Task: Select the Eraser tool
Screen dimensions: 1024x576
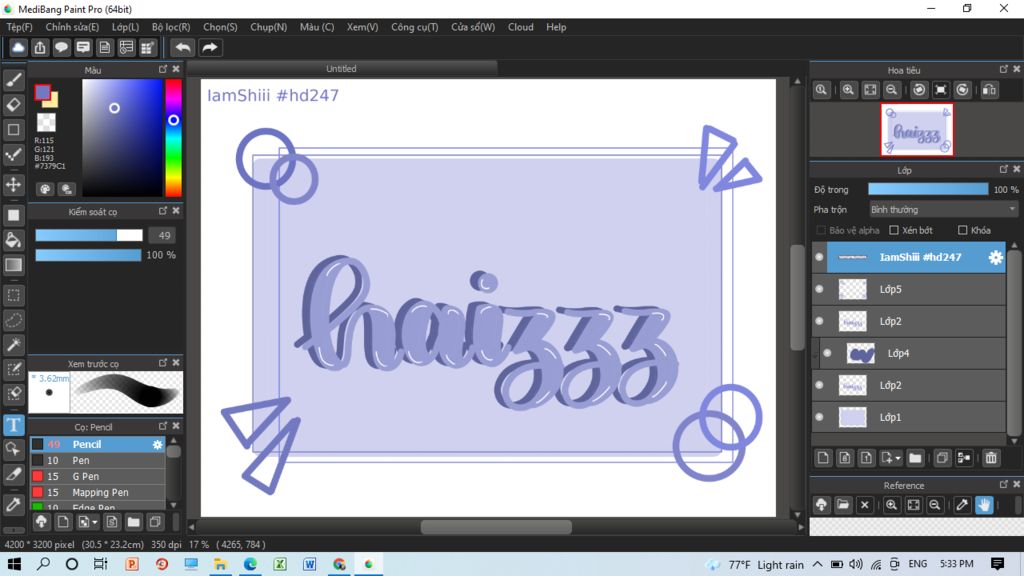Action: [13, 104]
